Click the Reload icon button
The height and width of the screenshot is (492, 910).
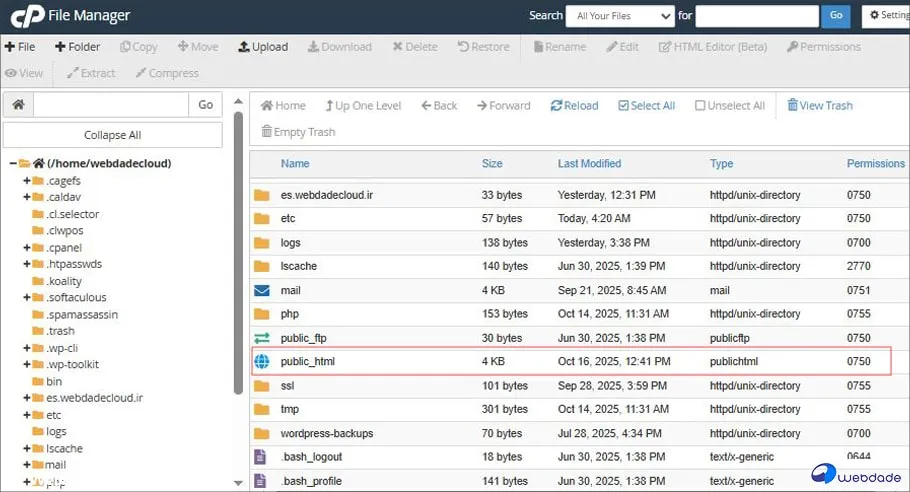point(556,106)
